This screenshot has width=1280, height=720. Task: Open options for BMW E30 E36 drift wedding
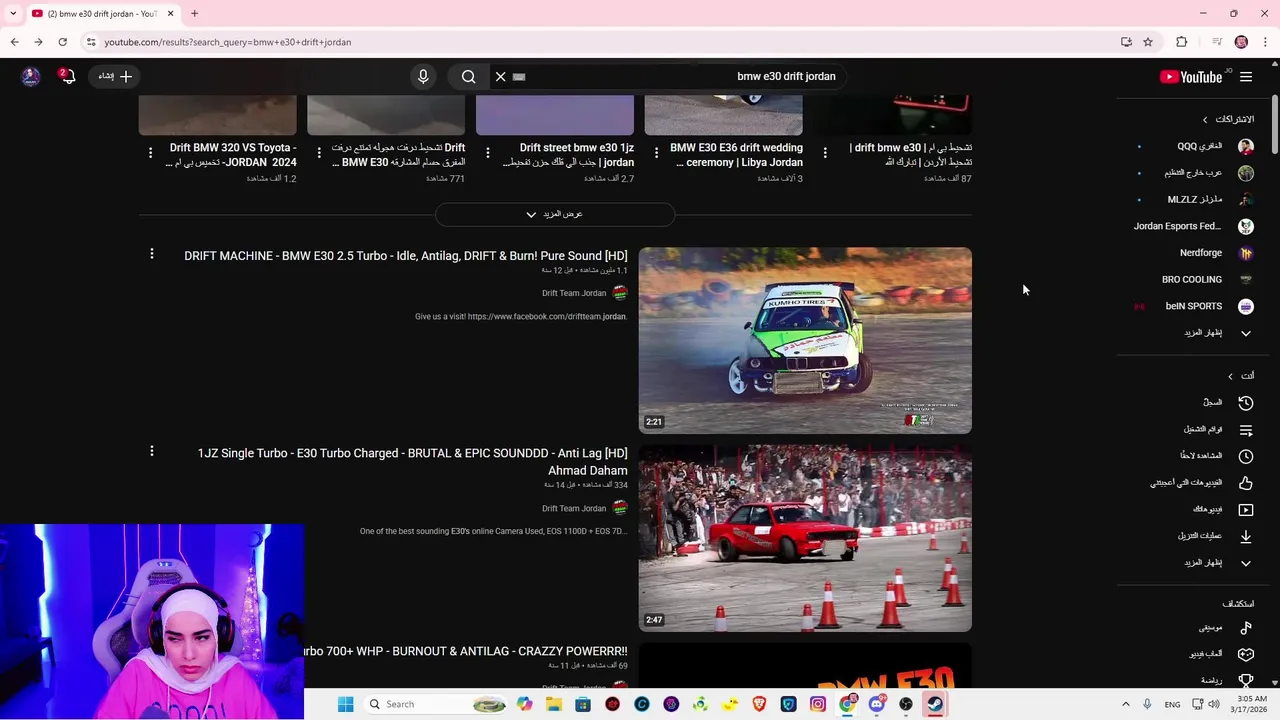click(x=656, y=153)
